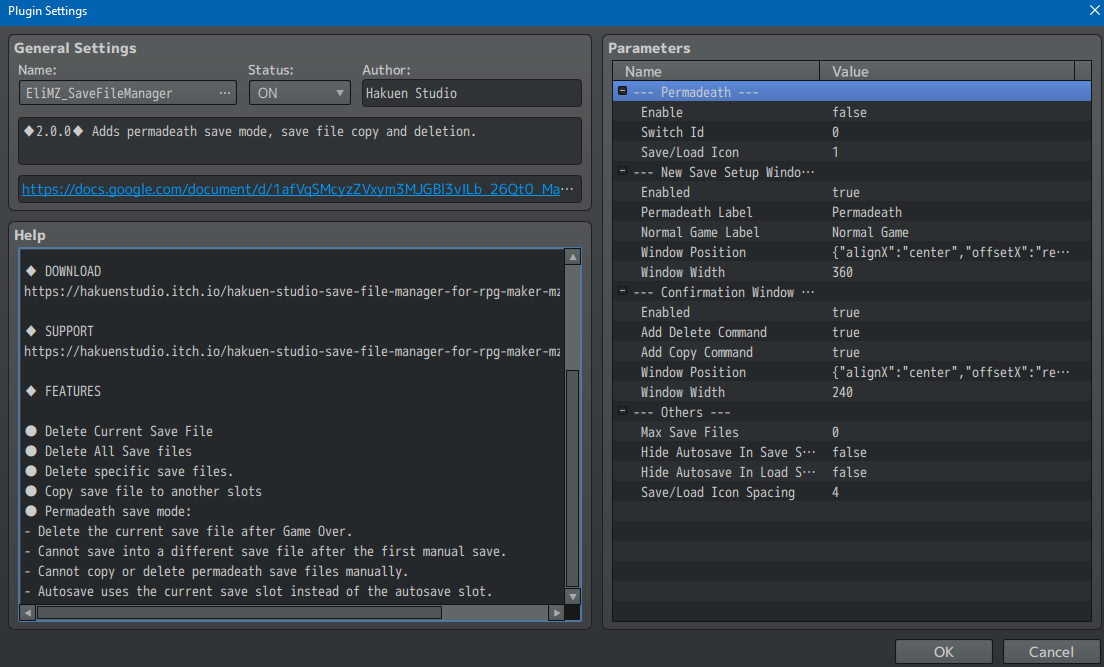
Task: Click the OK button
Action: tap(943, 652)
